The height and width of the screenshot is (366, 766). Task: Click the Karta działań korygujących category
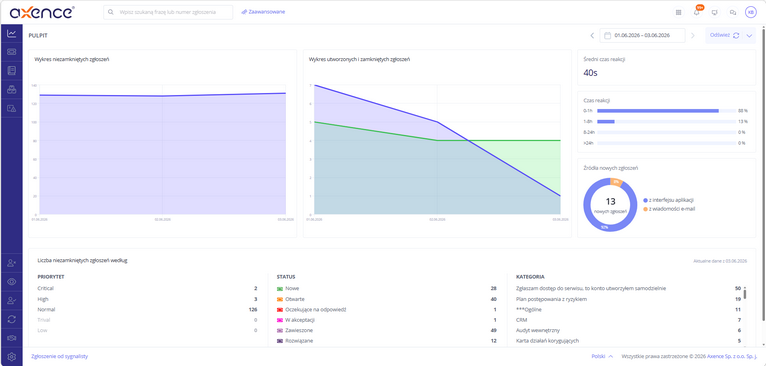(x=628, y=341)
